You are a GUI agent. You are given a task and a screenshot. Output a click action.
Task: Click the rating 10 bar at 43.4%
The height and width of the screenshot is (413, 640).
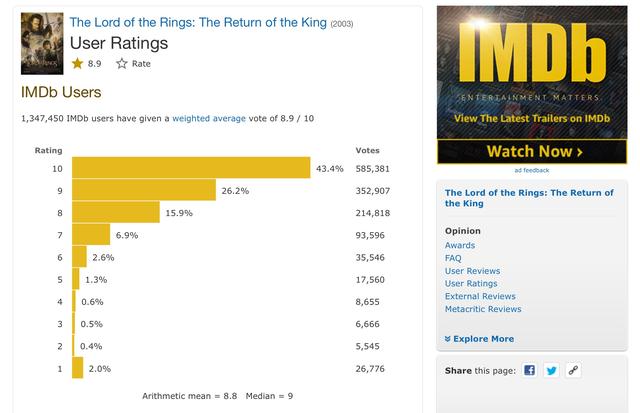coord(191,167)
